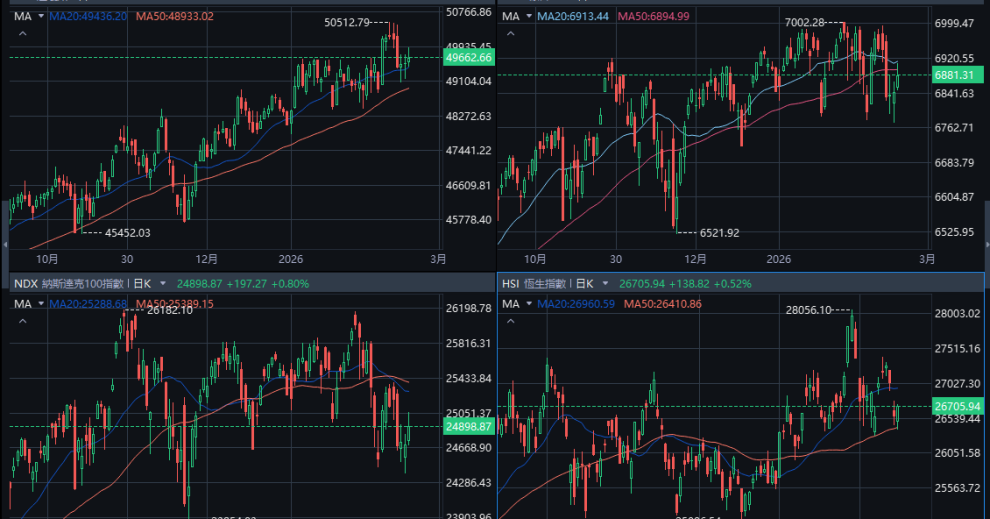
Task: Click the left scroll arrow on the top-left chart
Action: pyautogui.click(x=4, y=243)
